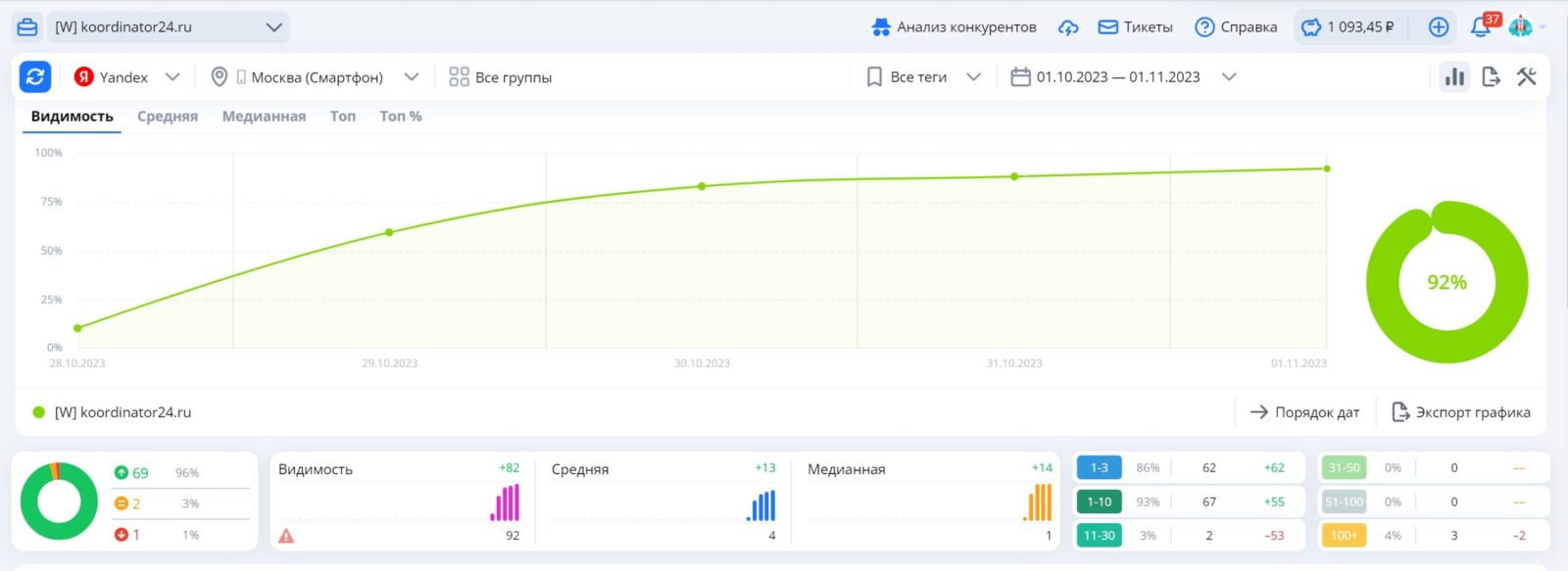Click the 01.11.2023 data point on chart
1568x571 pixels.
pos(1327,168)
